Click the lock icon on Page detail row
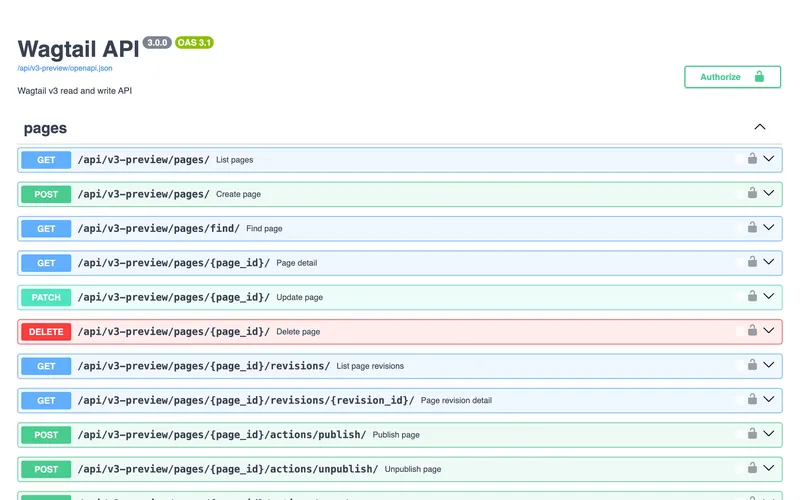 pos(752,262)
